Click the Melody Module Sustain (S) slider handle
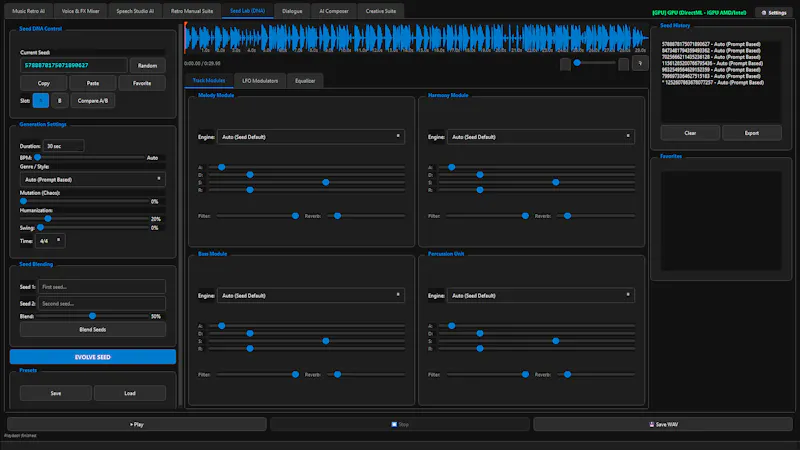This screenshot has width=800, height=450. click(x=326, y=182)
